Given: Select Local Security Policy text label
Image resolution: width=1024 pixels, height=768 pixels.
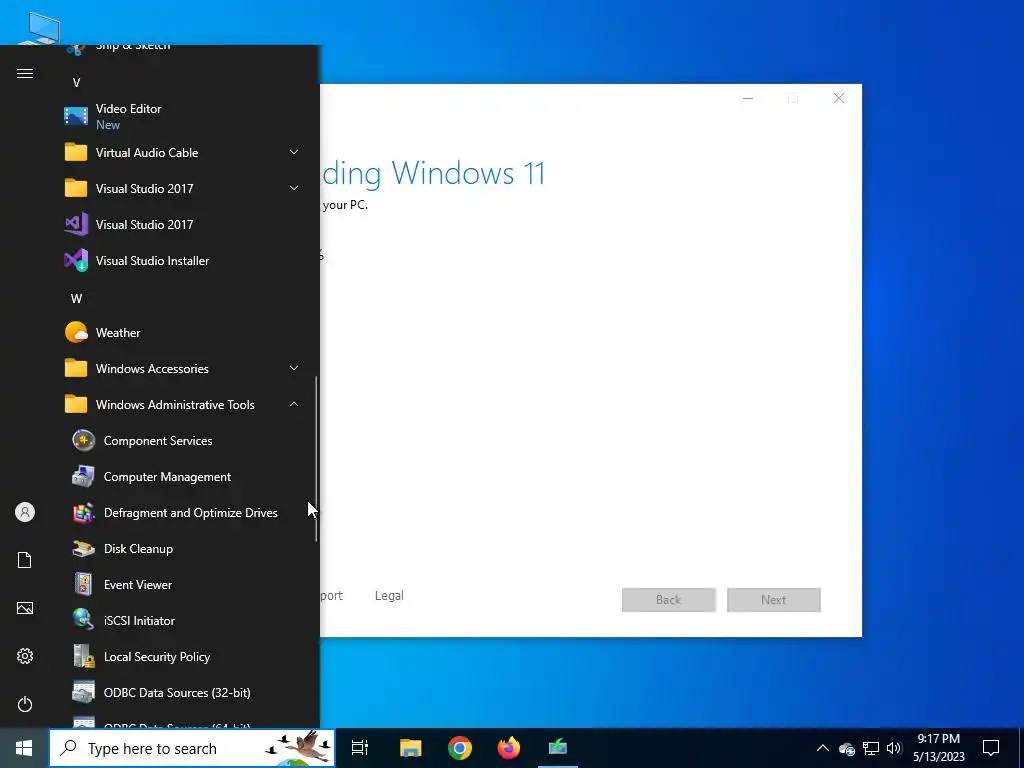Looking at the screenshot, I should [157, 656].
